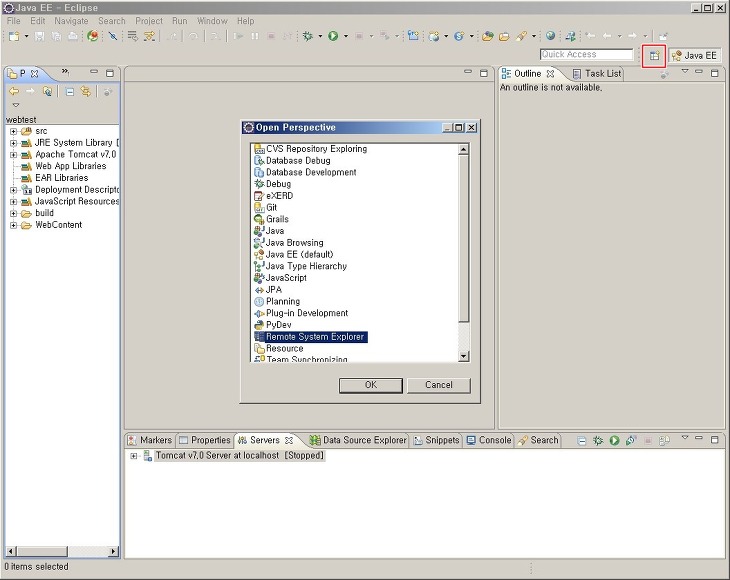Click Project Explorer horizontal scrollbar right arrow

coord(113,552)
